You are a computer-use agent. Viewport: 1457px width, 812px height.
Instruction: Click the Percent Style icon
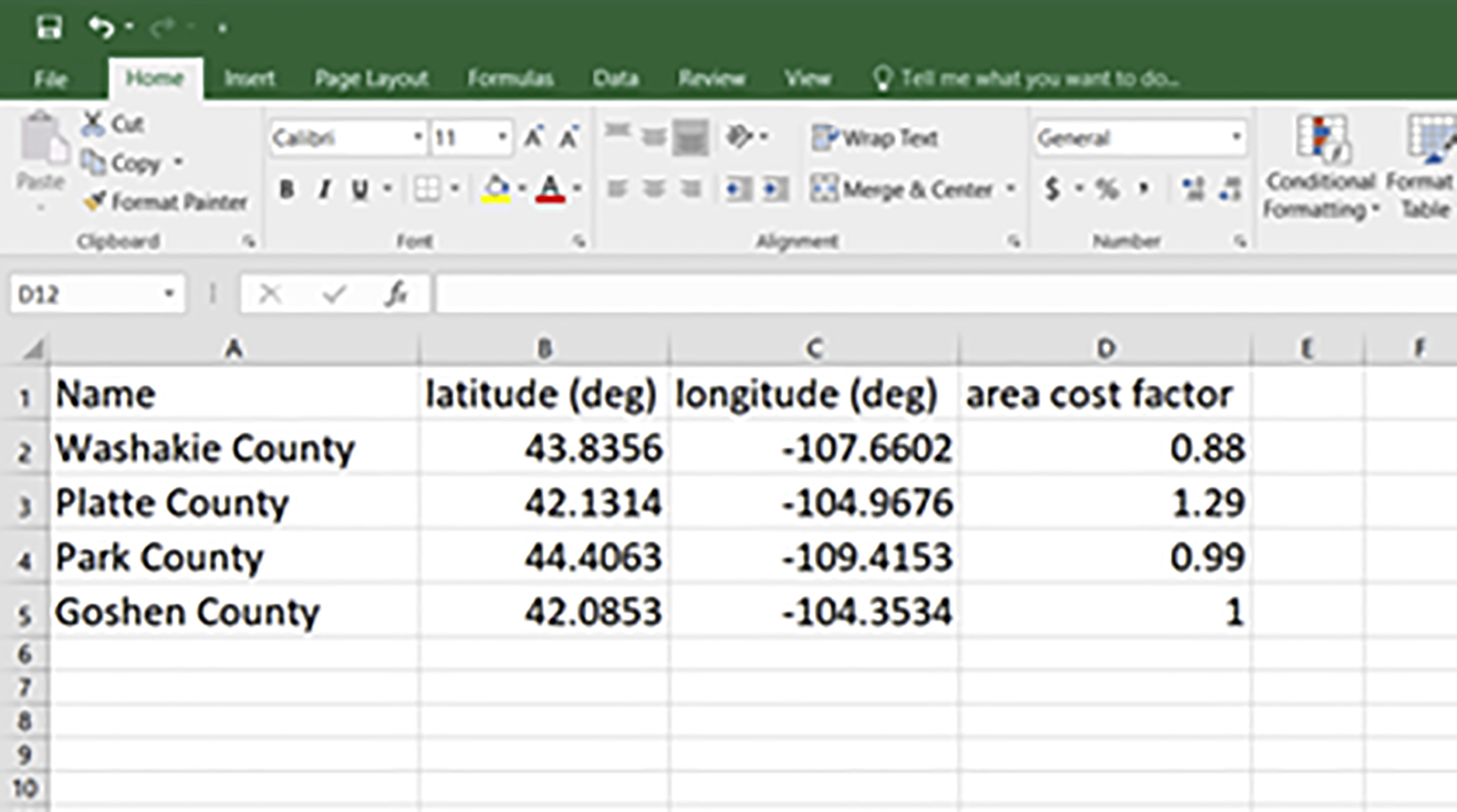(x=1107, y=189)
